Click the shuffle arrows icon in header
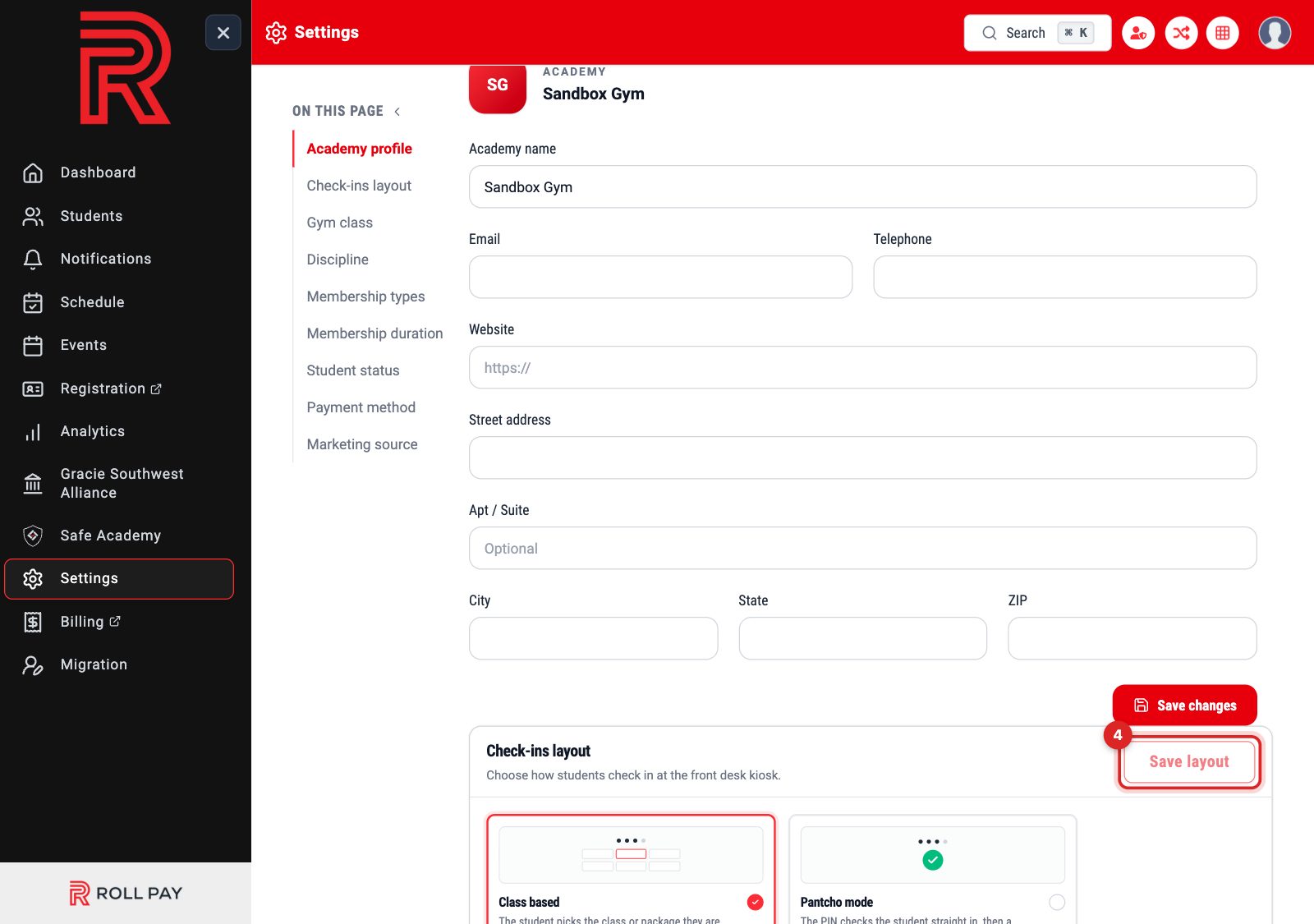The width and height of the screenshot is (1314, 924). click(1181, 33)
